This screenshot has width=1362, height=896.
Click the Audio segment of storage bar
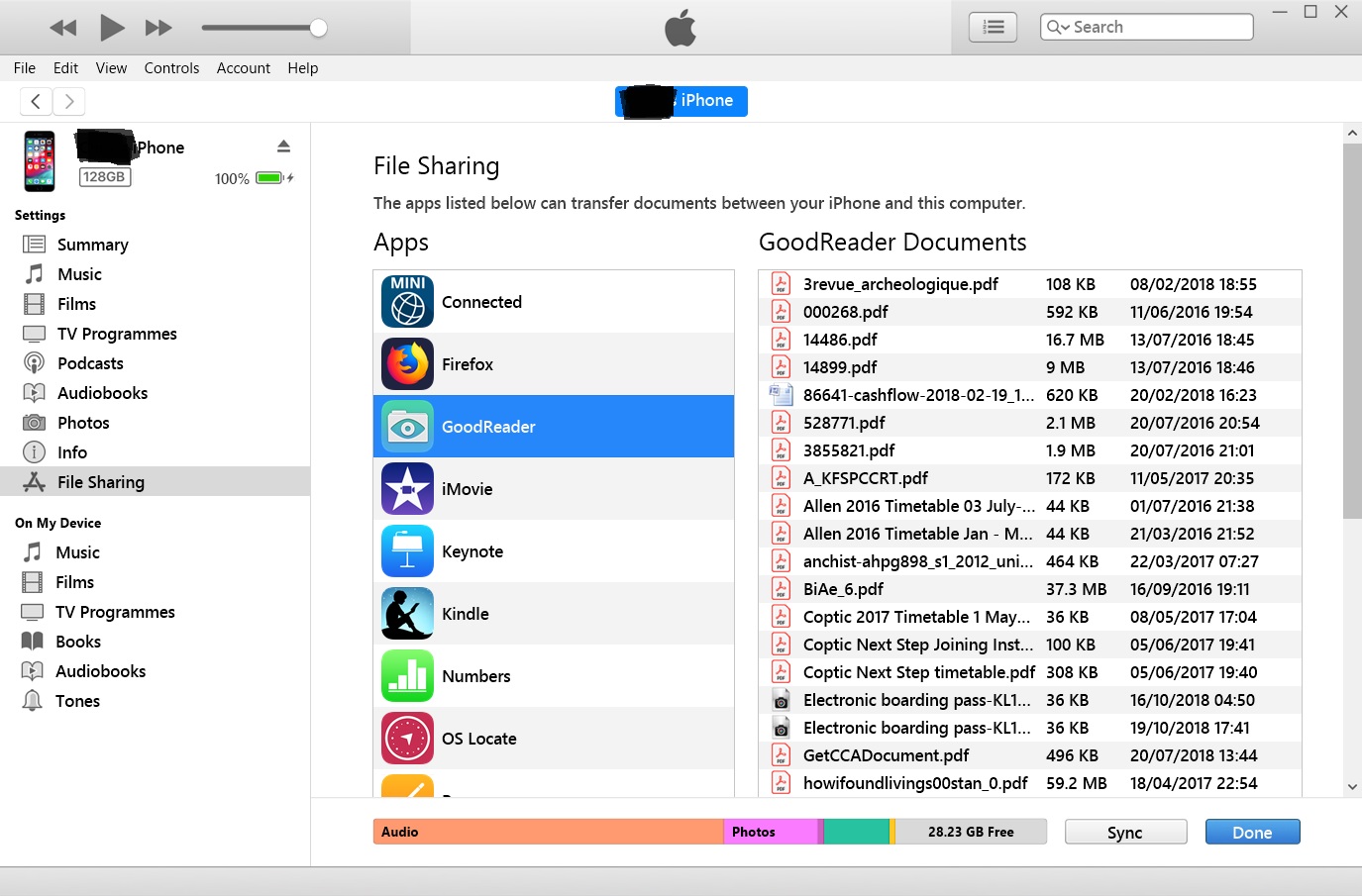pos(548,832)
